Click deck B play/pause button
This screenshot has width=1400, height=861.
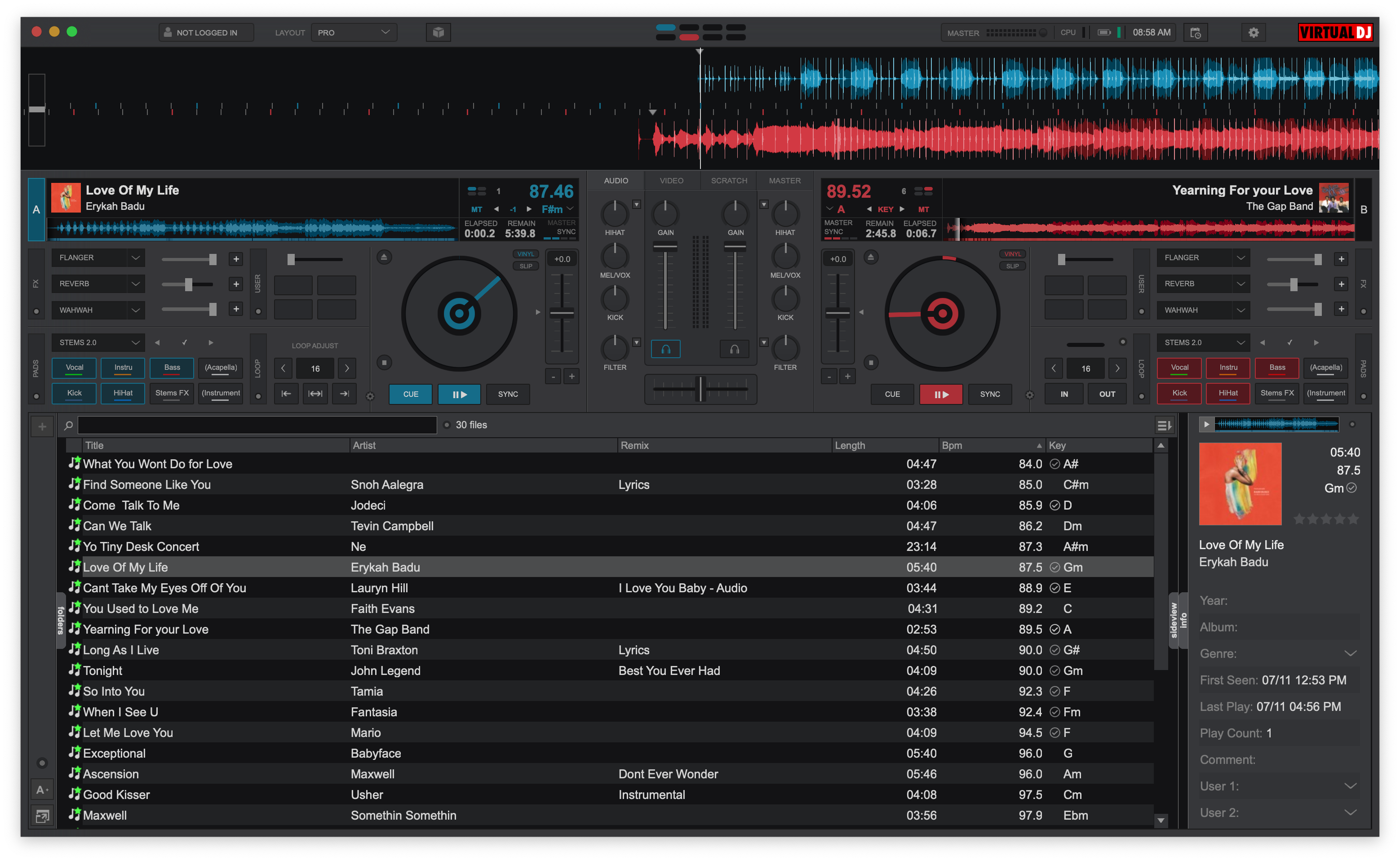[940, 394]
